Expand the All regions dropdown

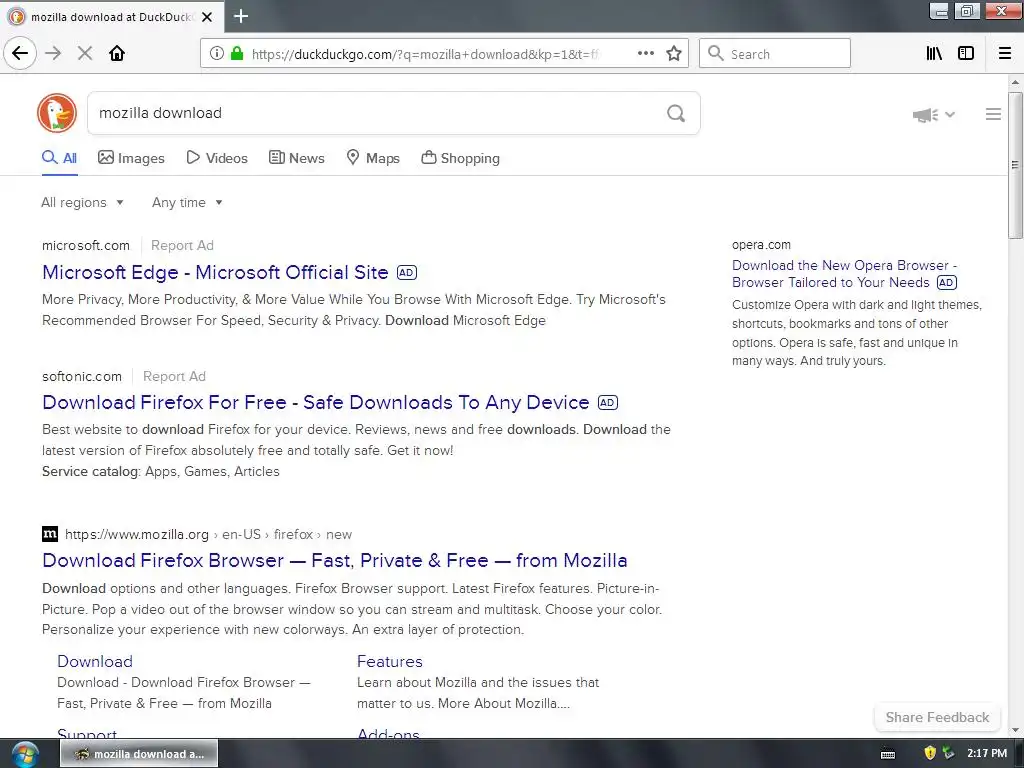tap(82, 202)
